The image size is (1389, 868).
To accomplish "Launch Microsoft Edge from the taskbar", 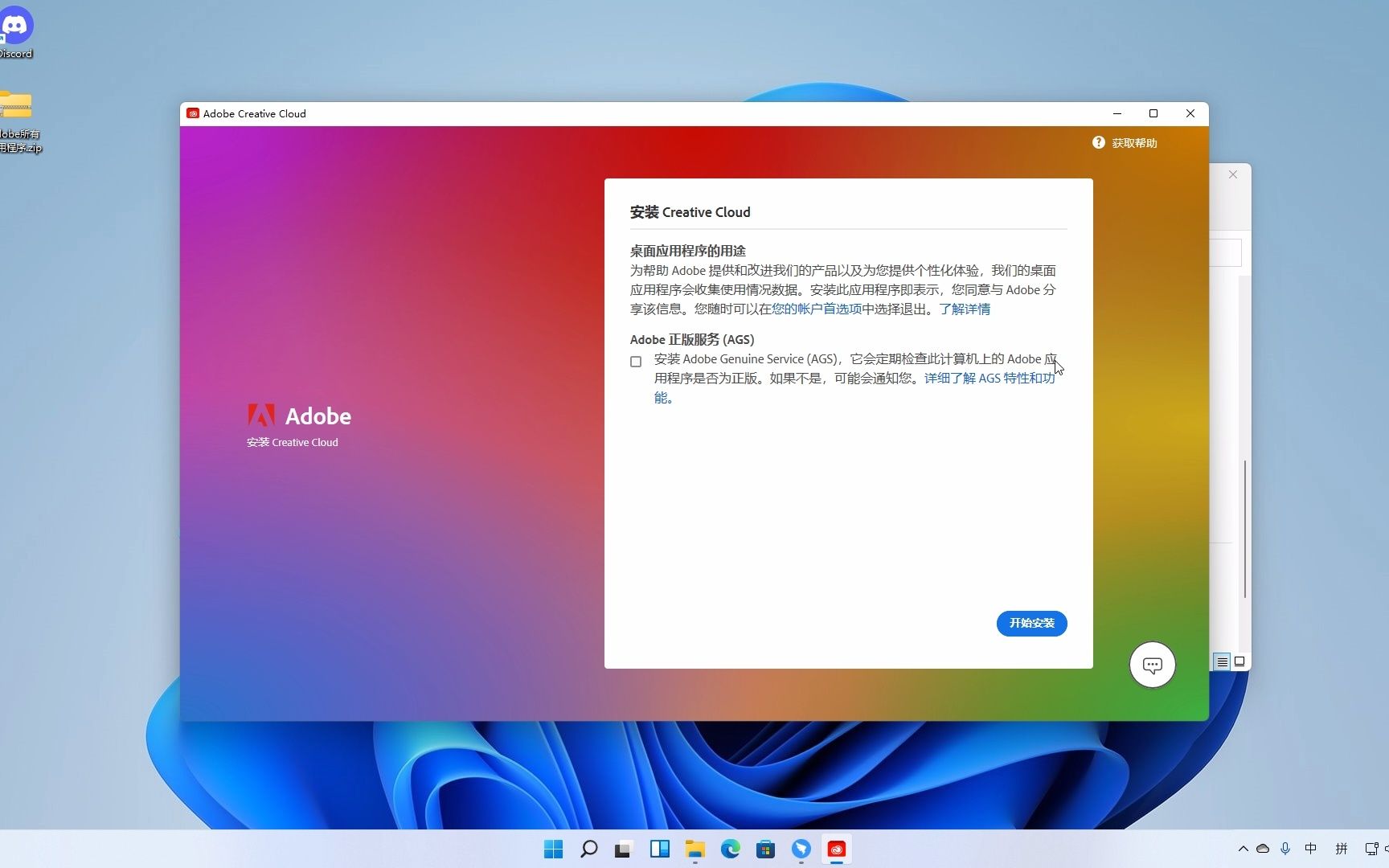I will click(x=730, y=849).
